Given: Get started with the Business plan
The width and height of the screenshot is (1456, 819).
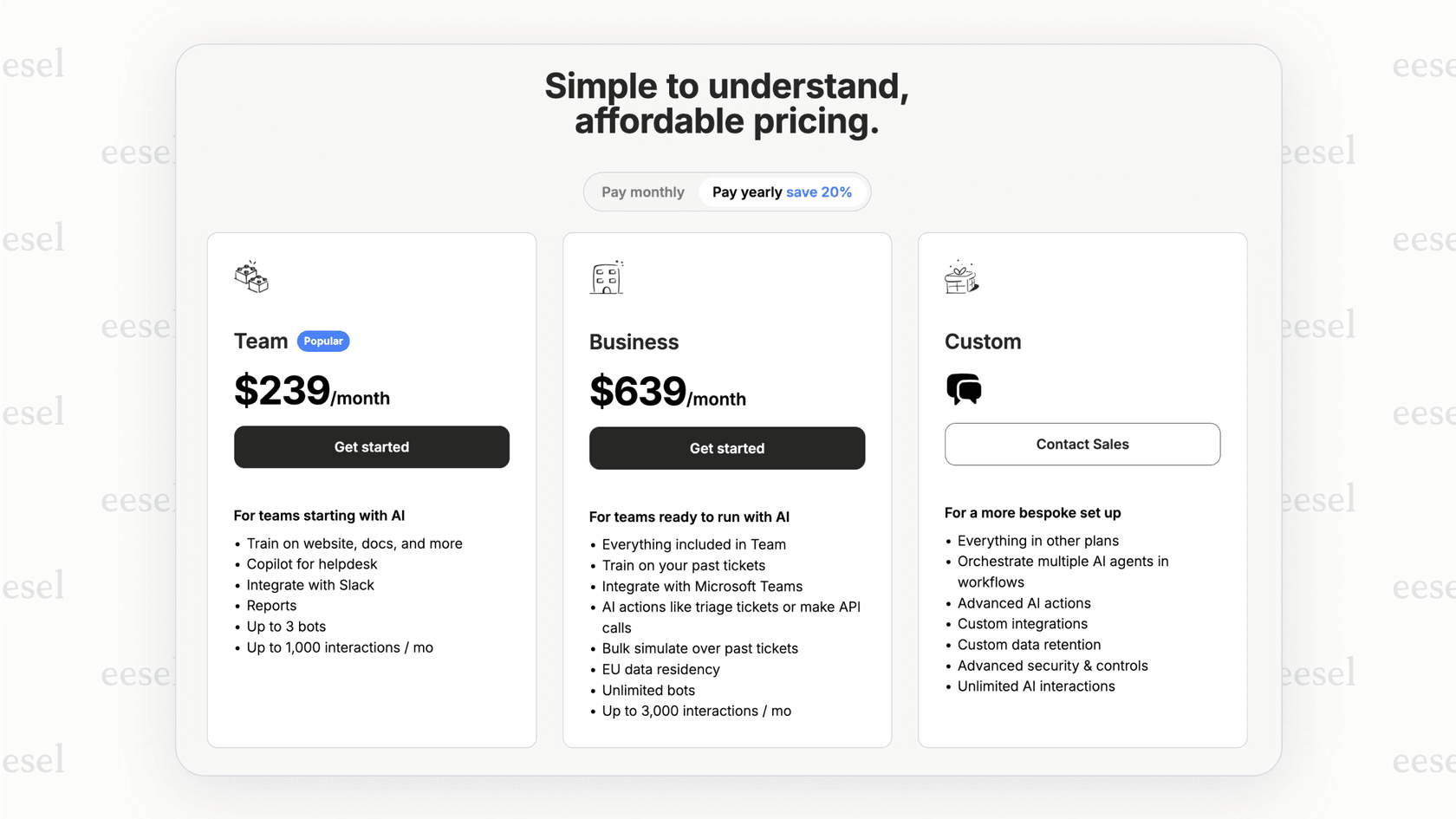Looking at the screenshot, I should pyautogui.click(x=727, y=448).
